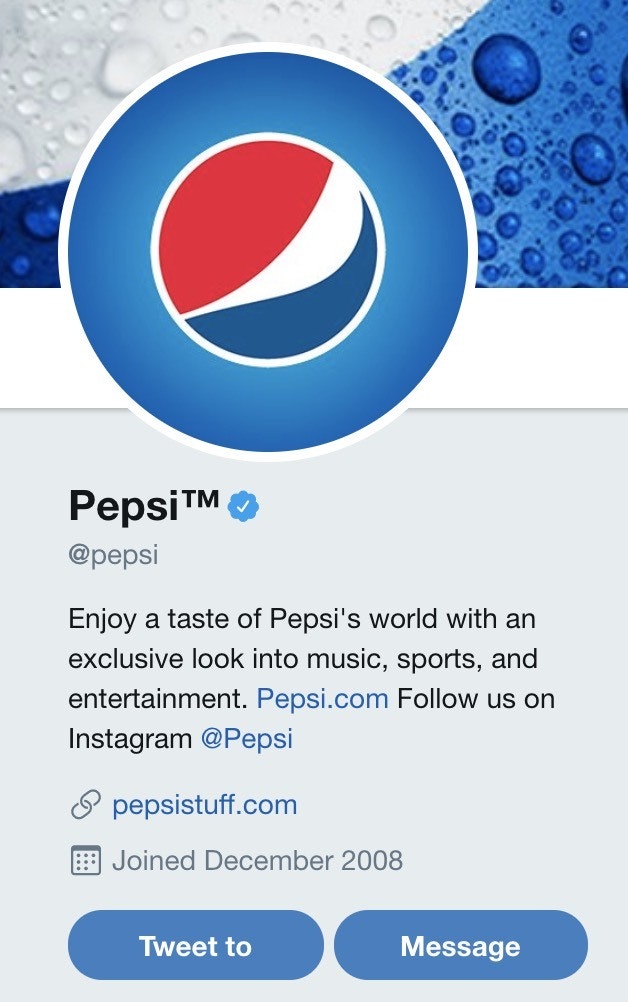
Task: Open the Pepsi.com link in the bio
Action: (x=322, y=699)
